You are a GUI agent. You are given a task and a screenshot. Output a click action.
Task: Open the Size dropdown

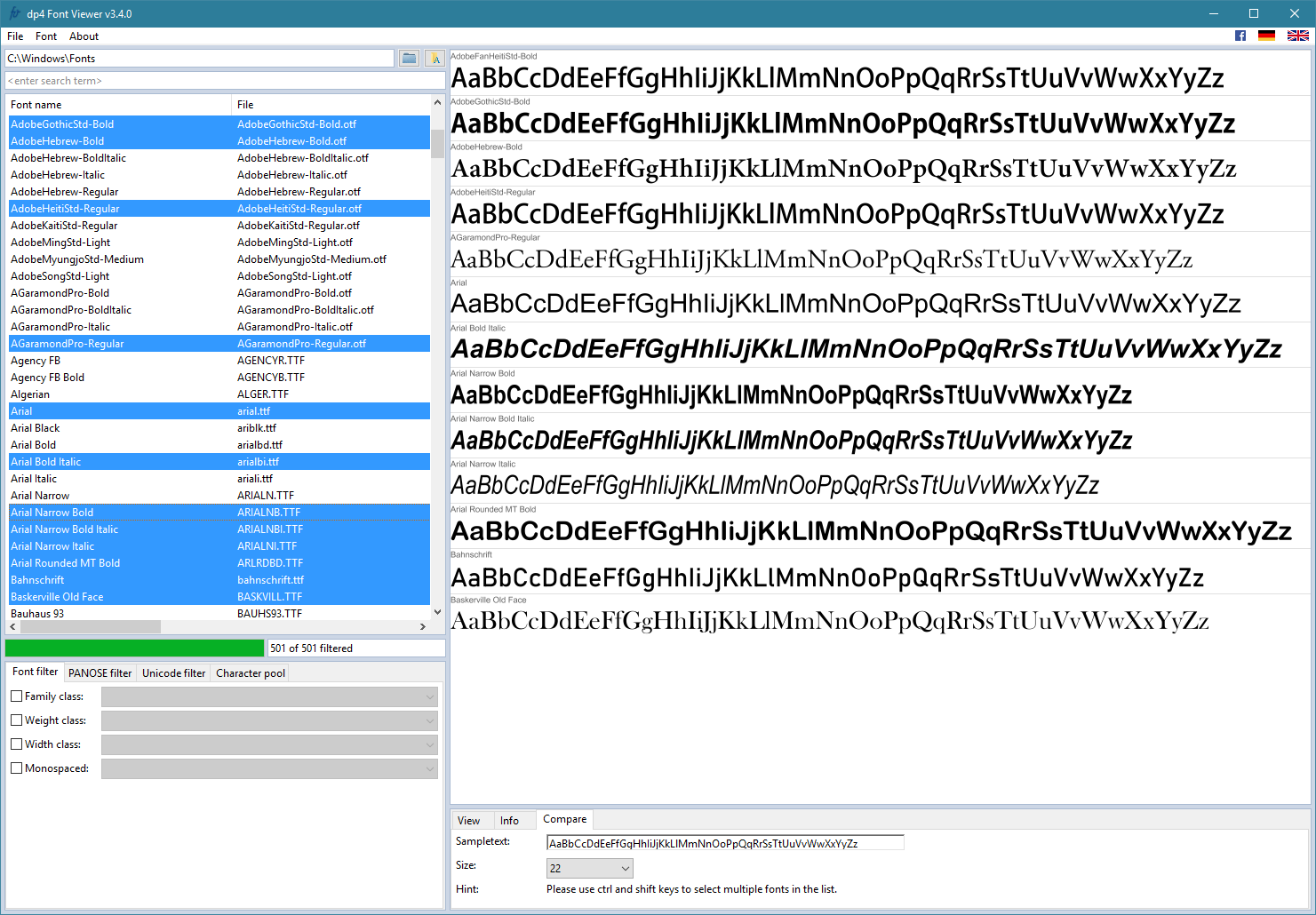pos(589,868)
